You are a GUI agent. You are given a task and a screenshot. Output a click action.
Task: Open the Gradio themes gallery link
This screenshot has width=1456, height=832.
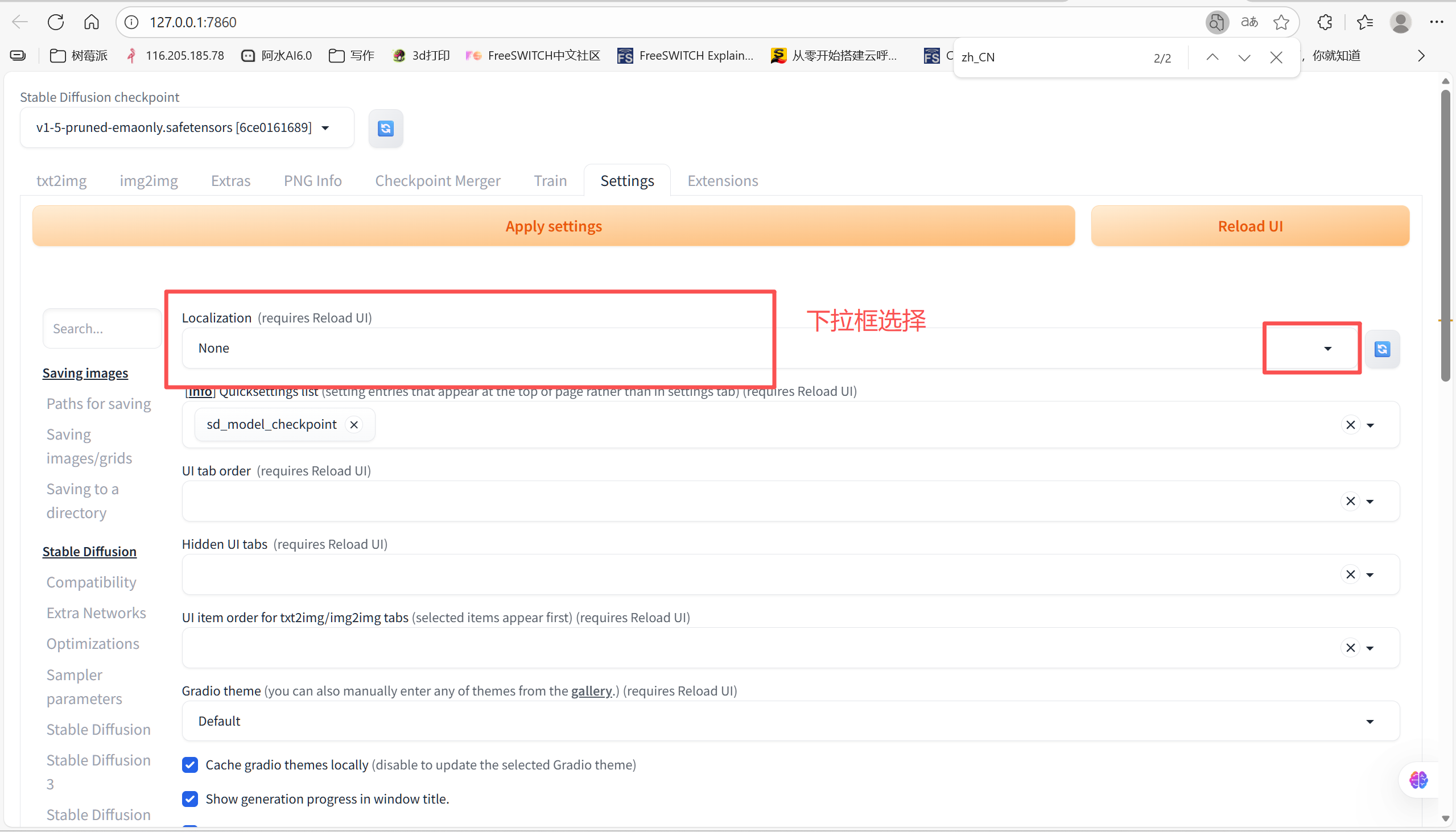pyautogui.click(x=591, y=691)
